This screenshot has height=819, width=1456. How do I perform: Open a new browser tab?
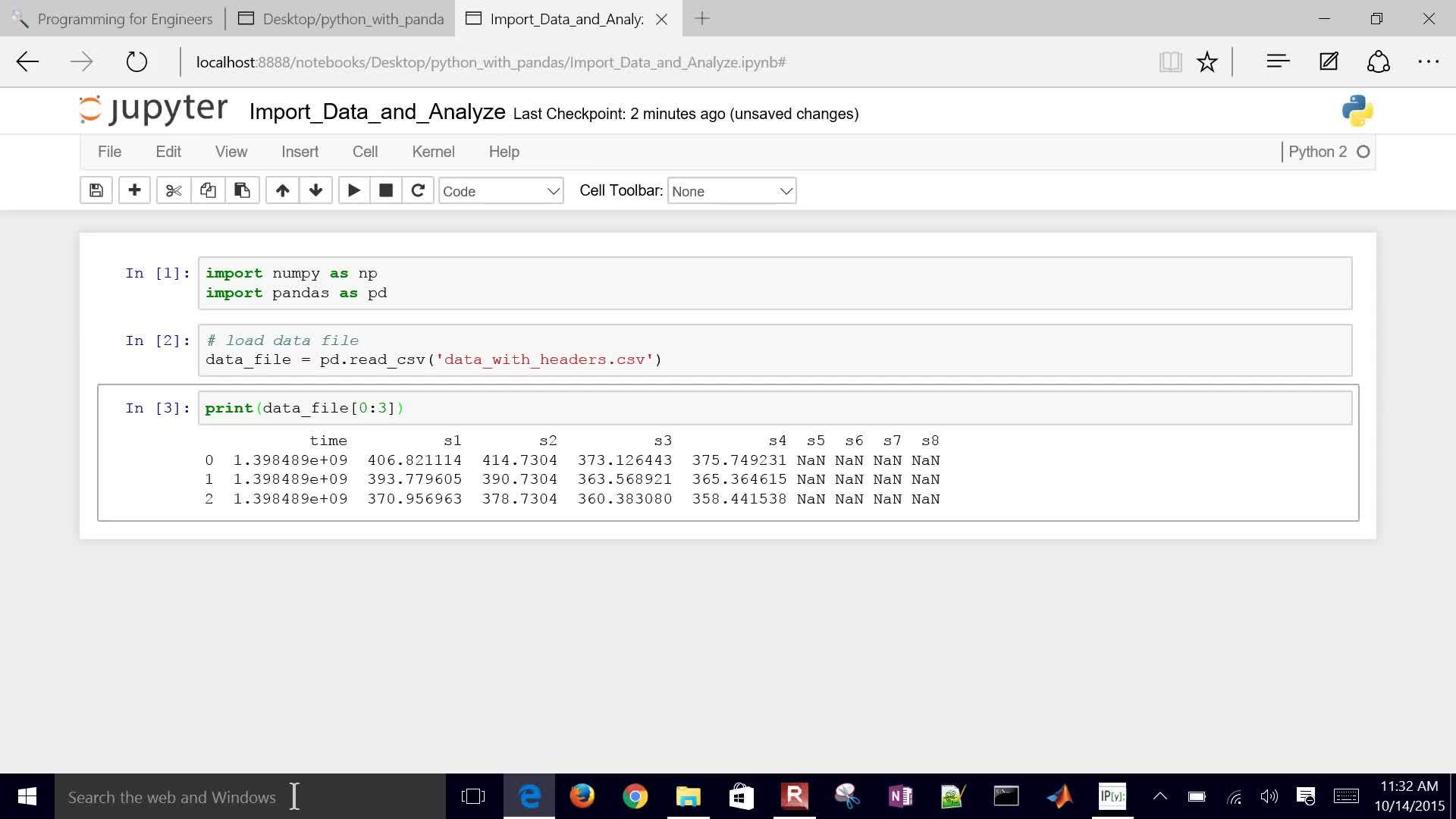(x=702, y=19)
